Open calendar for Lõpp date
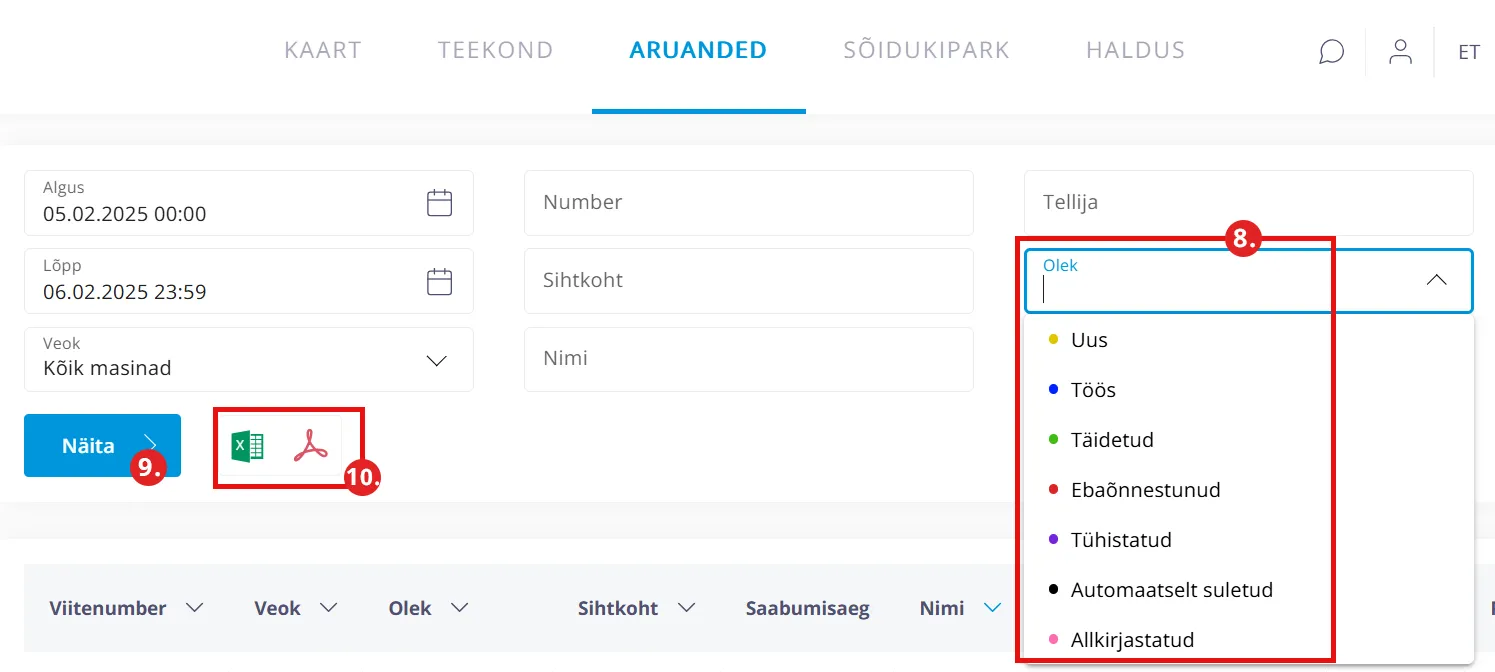Screen dimensions: 1495x672 [439, 282]
